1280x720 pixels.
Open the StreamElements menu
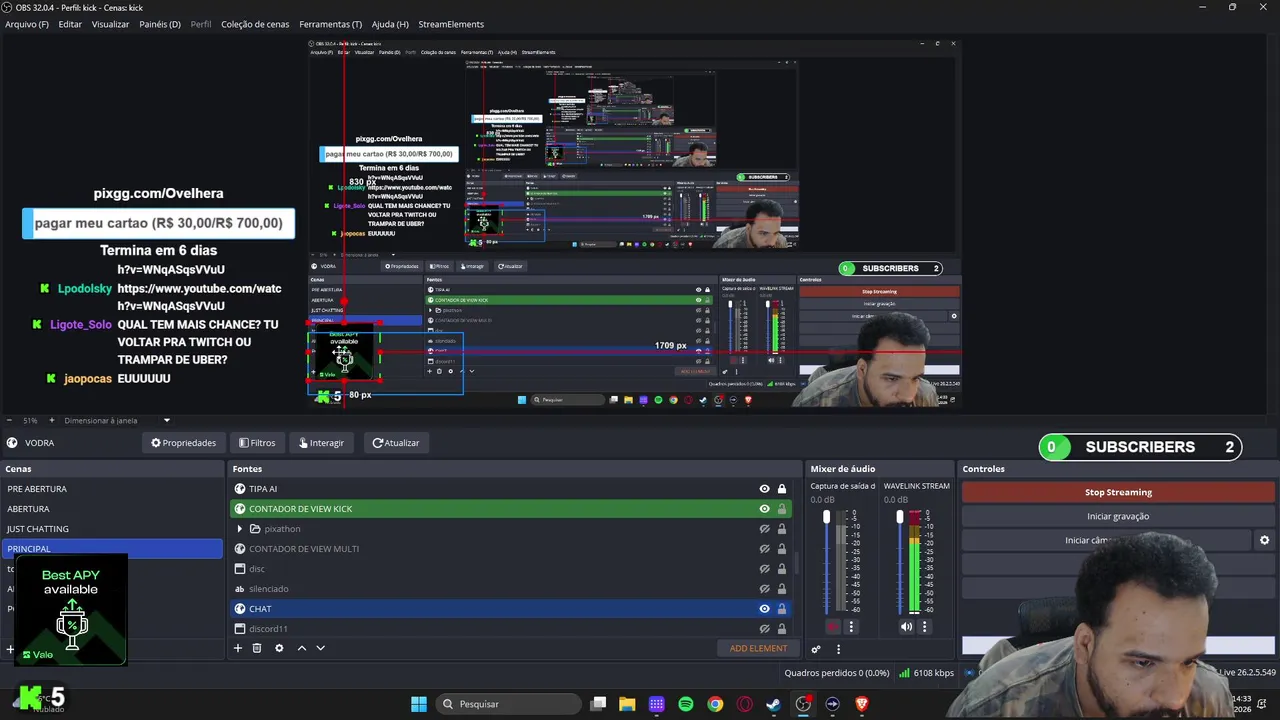click(451, 24)
